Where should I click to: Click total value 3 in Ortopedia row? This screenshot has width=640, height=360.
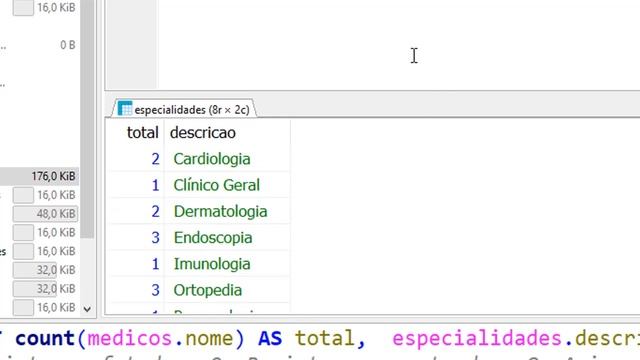pos(156,290)
